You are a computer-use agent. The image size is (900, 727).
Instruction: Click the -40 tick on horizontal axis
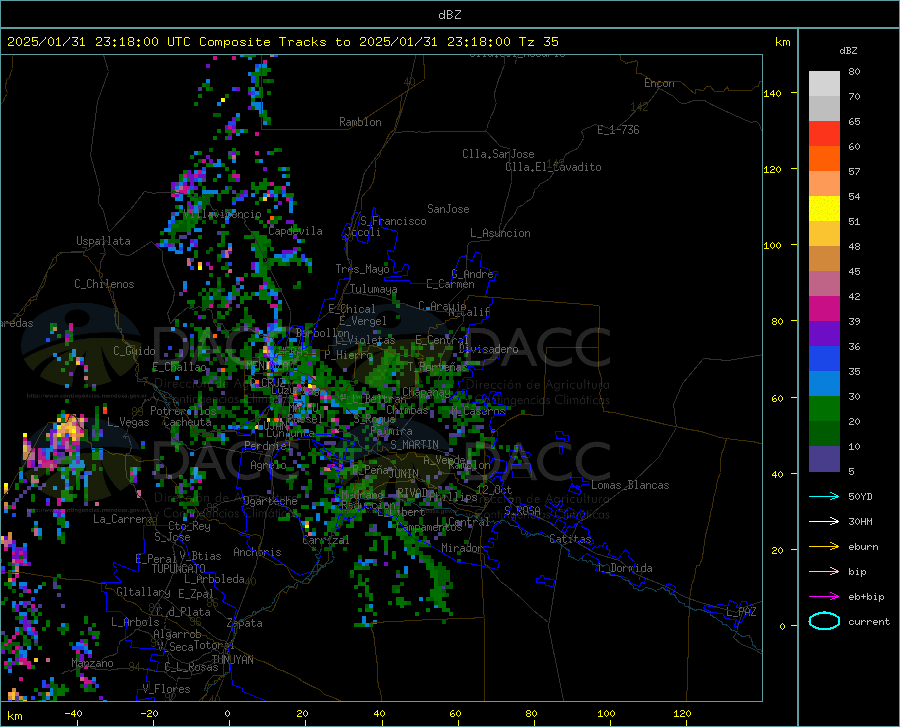click(x=73, y=714)
